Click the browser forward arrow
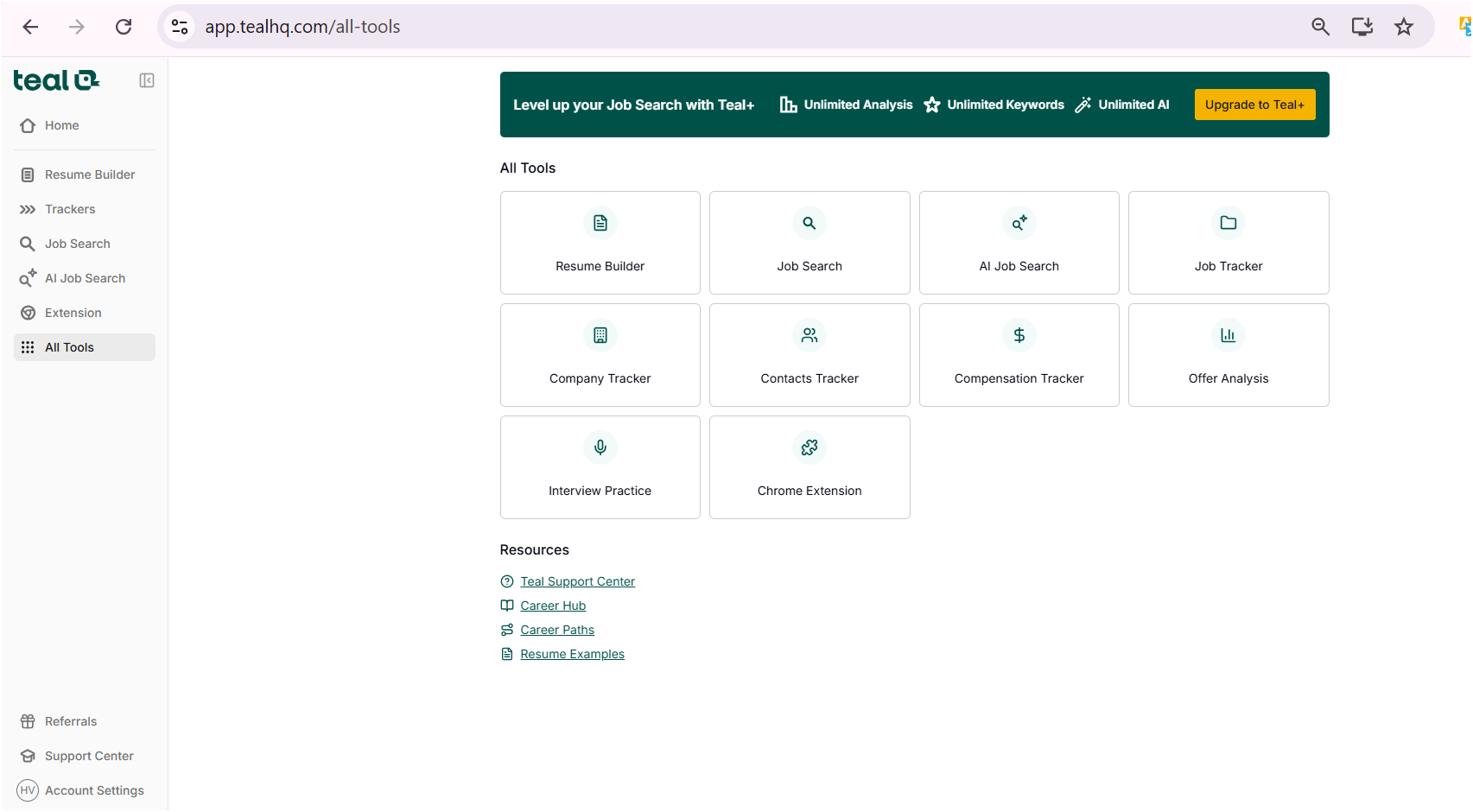Screen dimensions: 1473x812 pos(77,27)
